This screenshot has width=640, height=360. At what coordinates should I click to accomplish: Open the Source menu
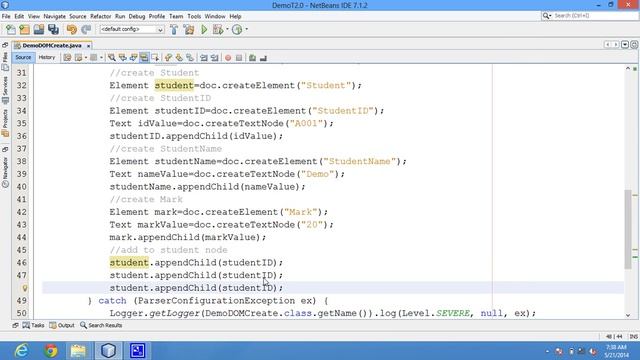pos(78,16)
